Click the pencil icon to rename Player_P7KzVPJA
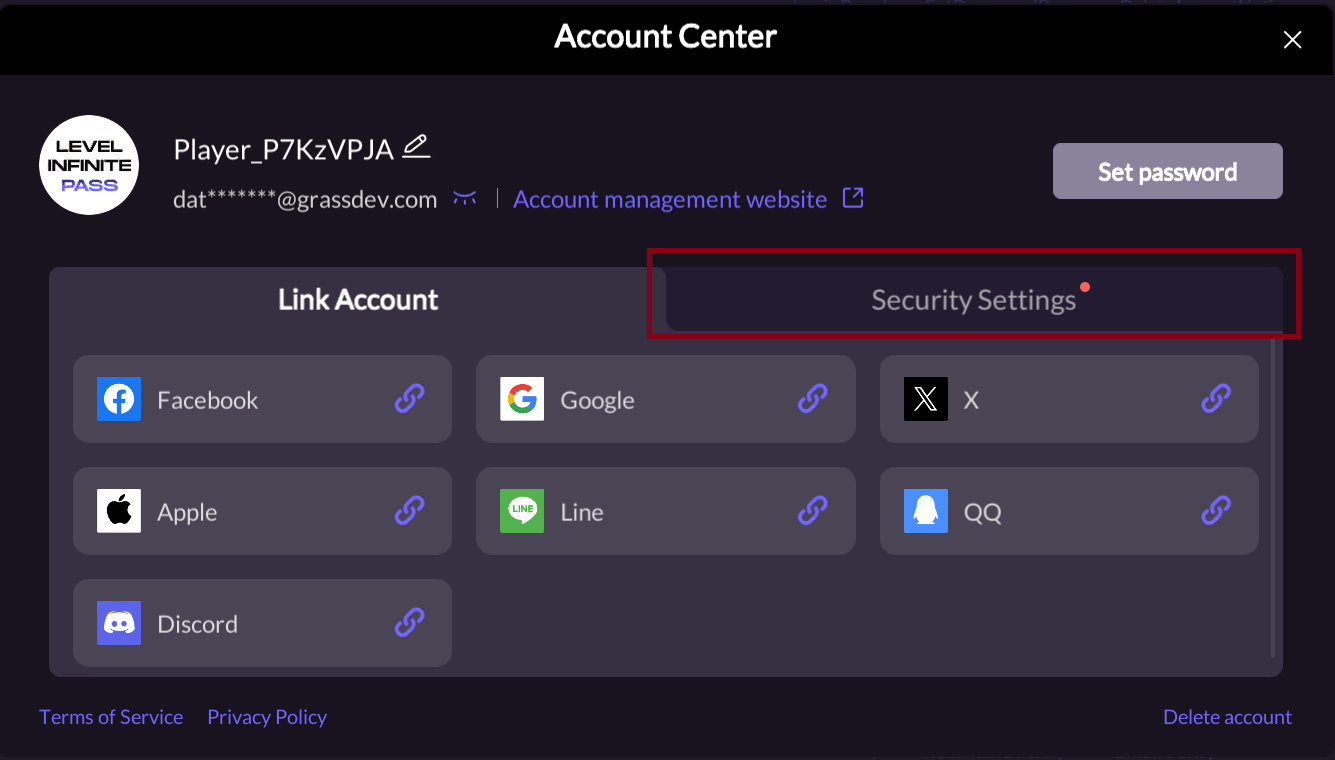Viewport: 1335px width, 760px height. click(x=415, y=146)
